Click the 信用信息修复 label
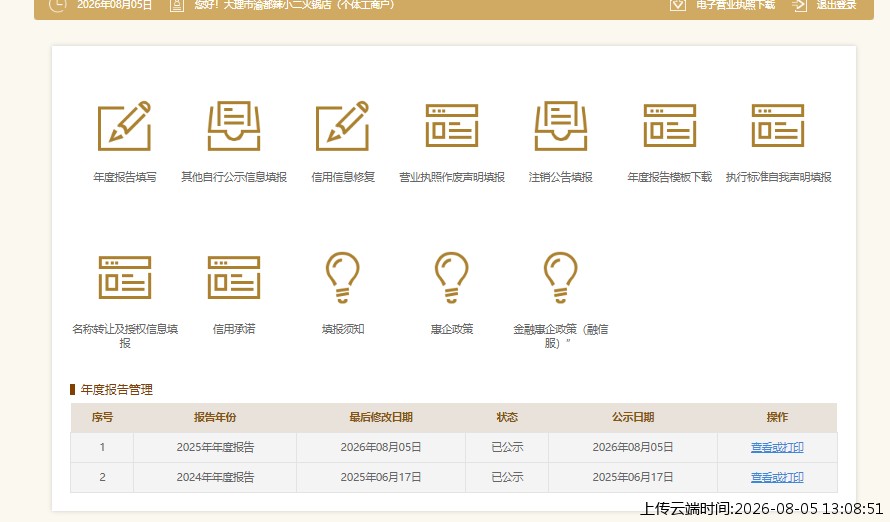890x522 pixels. [343, 177]
